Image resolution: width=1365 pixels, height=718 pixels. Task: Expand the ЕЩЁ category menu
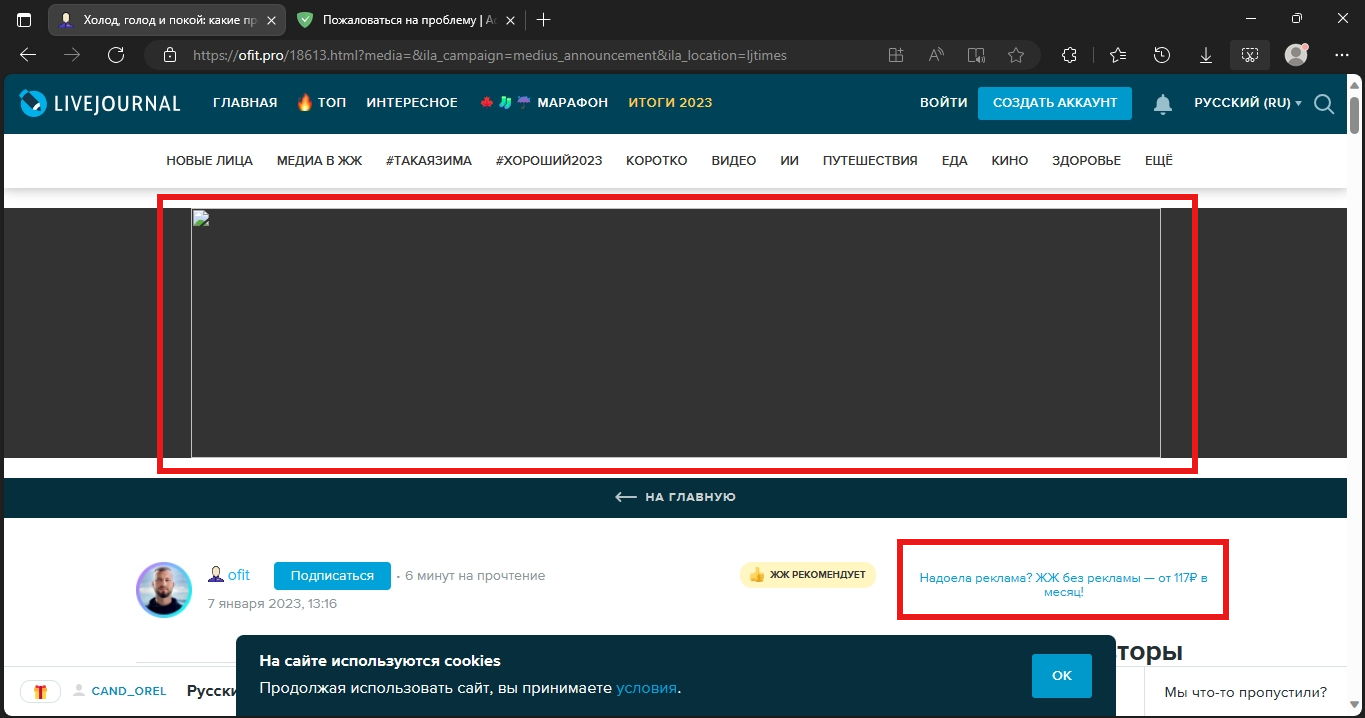point(1158,160)
